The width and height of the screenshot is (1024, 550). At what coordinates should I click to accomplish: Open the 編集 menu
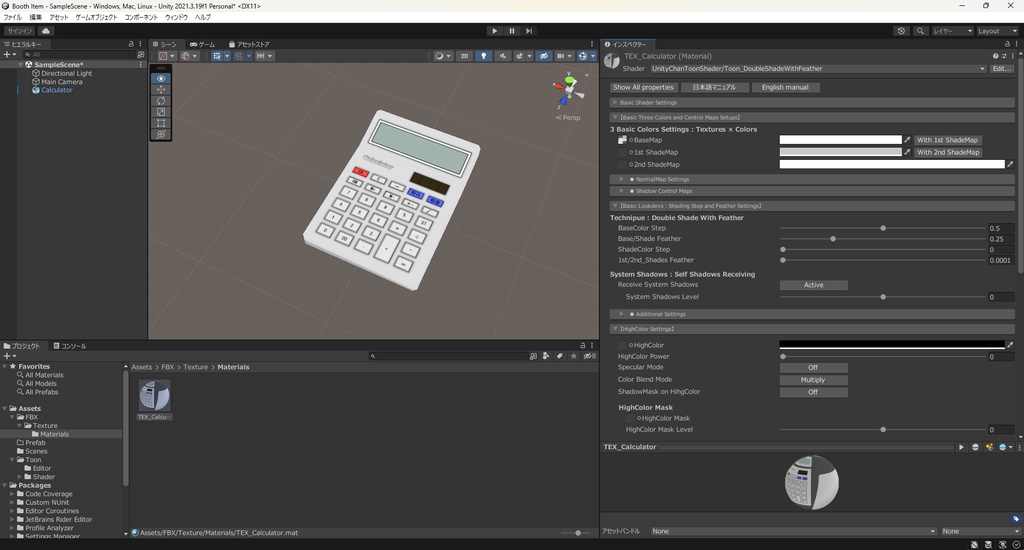click(35, 17)
